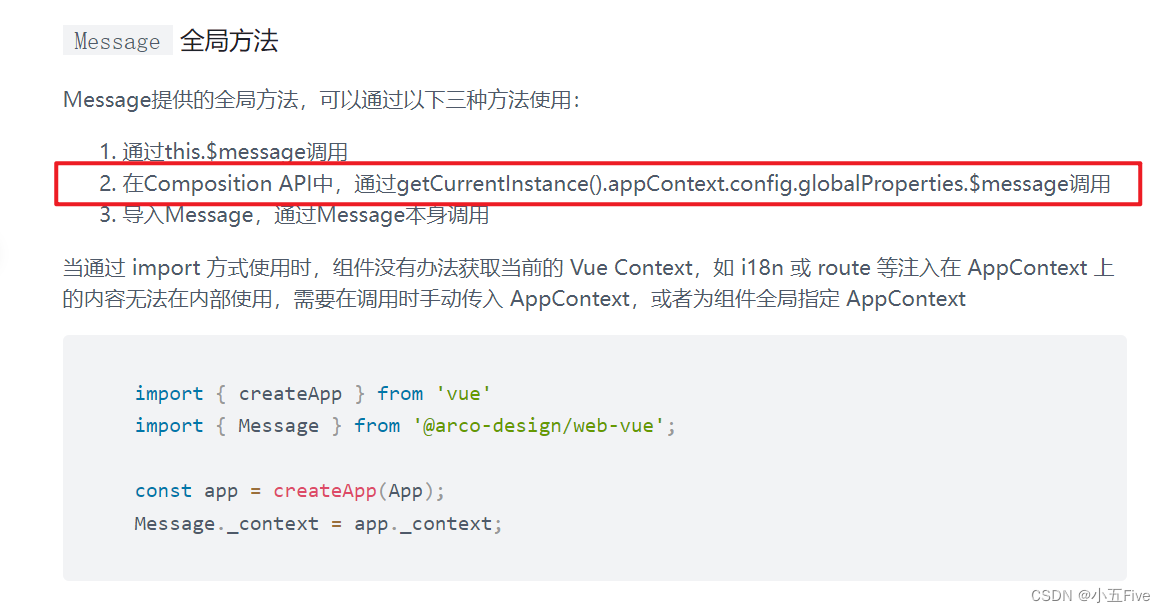This screenshot has width=1165, height=613.
Task: Click the second from keyword in code
Action: click(377, 426)
